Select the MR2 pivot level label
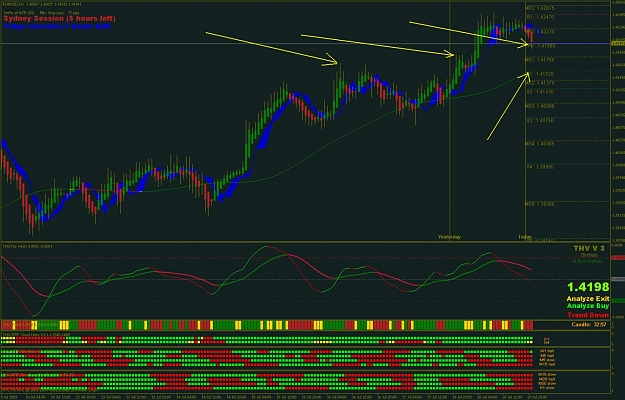The image size is (625, 400). point(540,8)
